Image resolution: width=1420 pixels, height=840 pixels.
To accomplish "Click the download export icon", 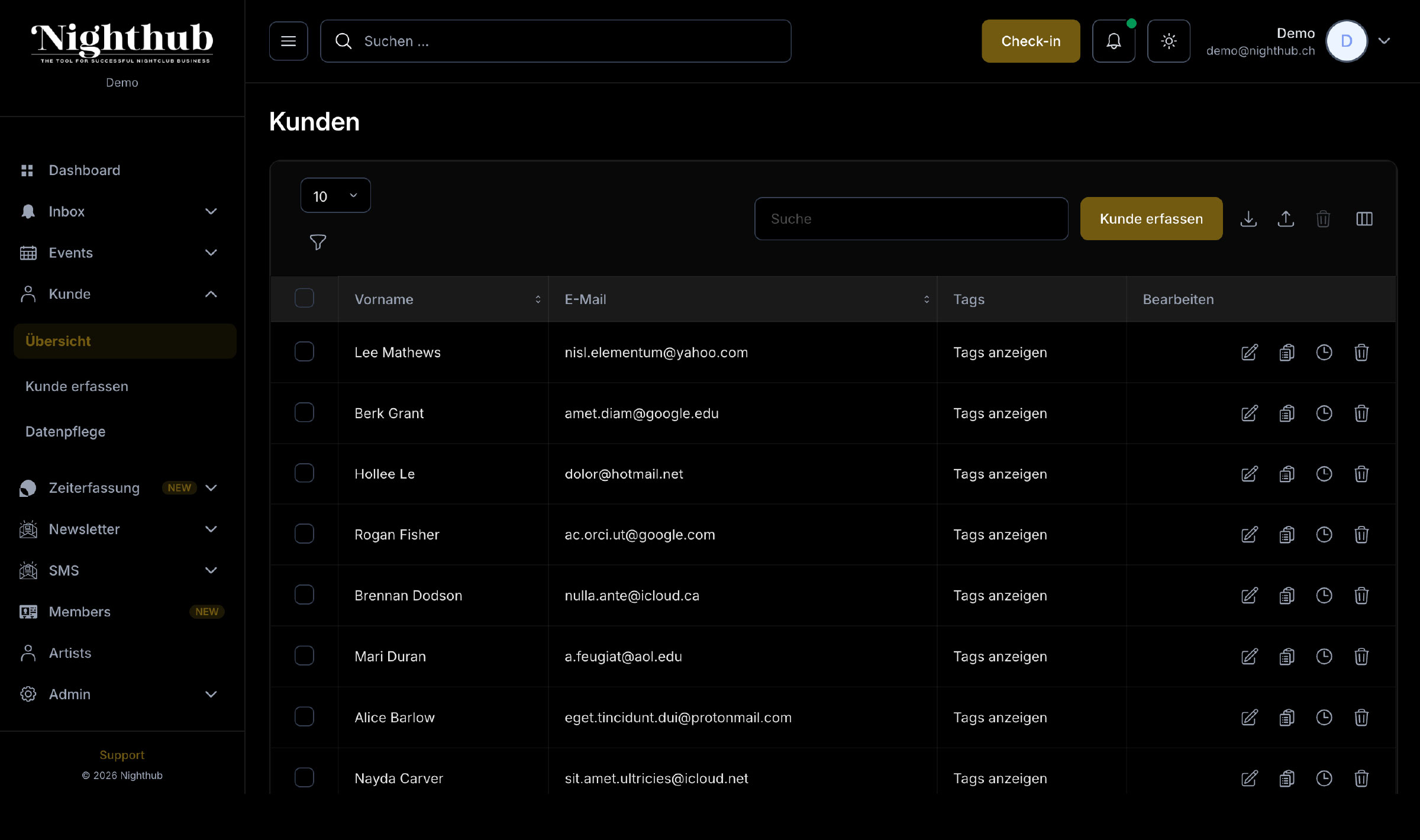I will coord(1248,219).
